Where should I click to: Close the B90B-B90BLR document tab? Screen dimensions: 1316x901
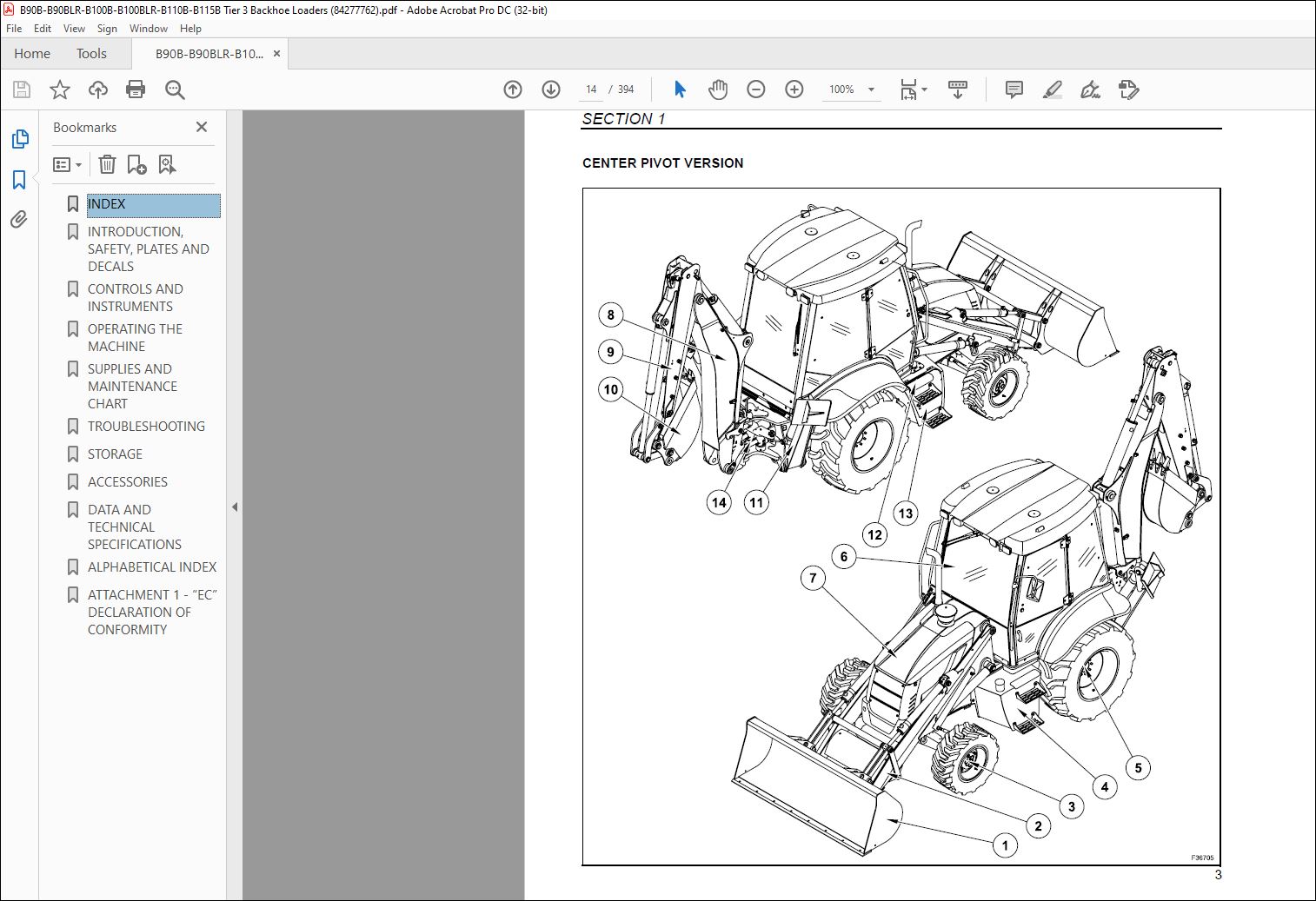pos(277,54)
